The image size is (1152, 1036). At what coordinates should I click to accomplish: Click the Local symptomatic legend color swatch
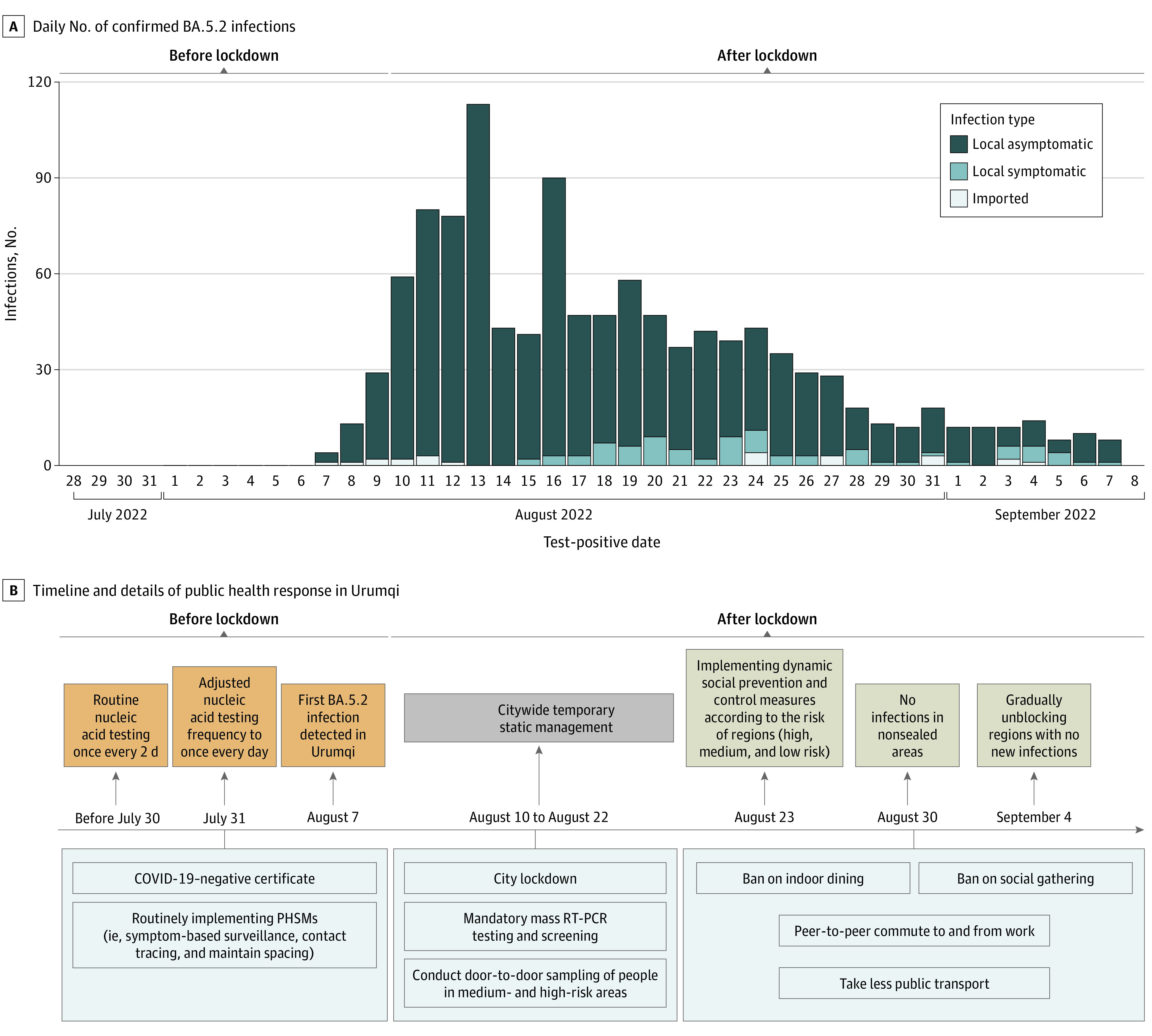tap(959, 171)
